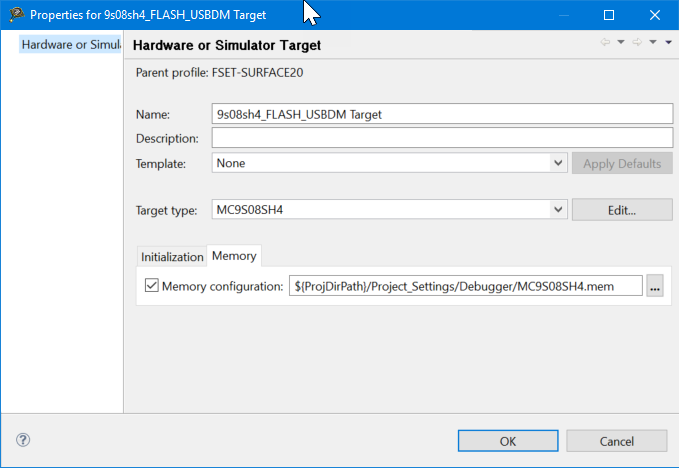Open the Template dropdown
This screenshot has height=468, width=679.
(559, 163)
